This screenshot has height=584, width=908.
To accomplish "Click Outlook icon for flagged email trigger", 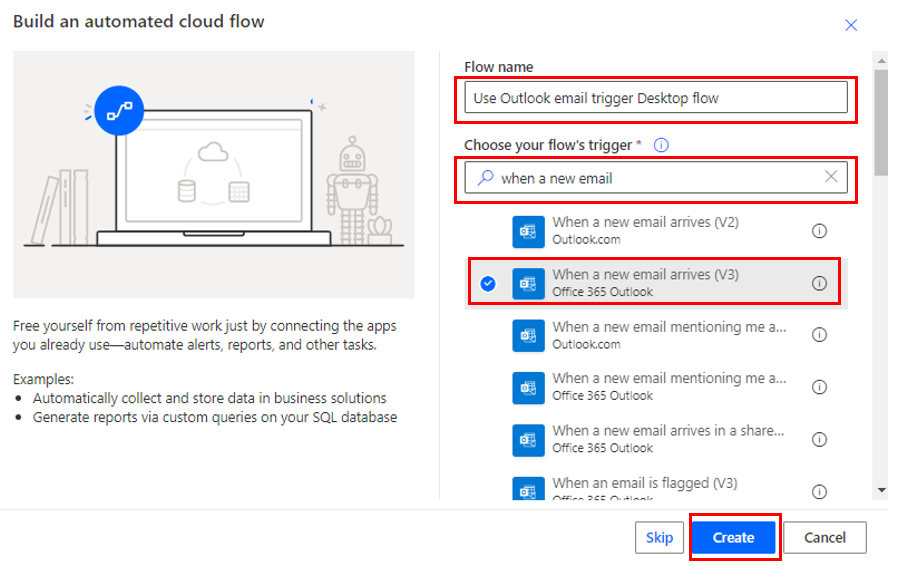I will click(x=528, y=489).
